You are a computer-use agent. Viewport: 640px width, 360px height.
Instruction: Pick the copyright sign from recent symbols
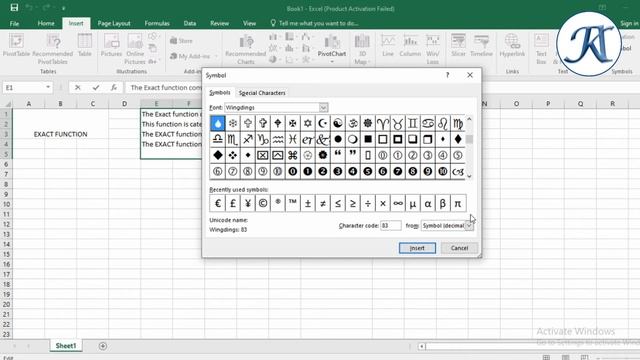point(263,203)
